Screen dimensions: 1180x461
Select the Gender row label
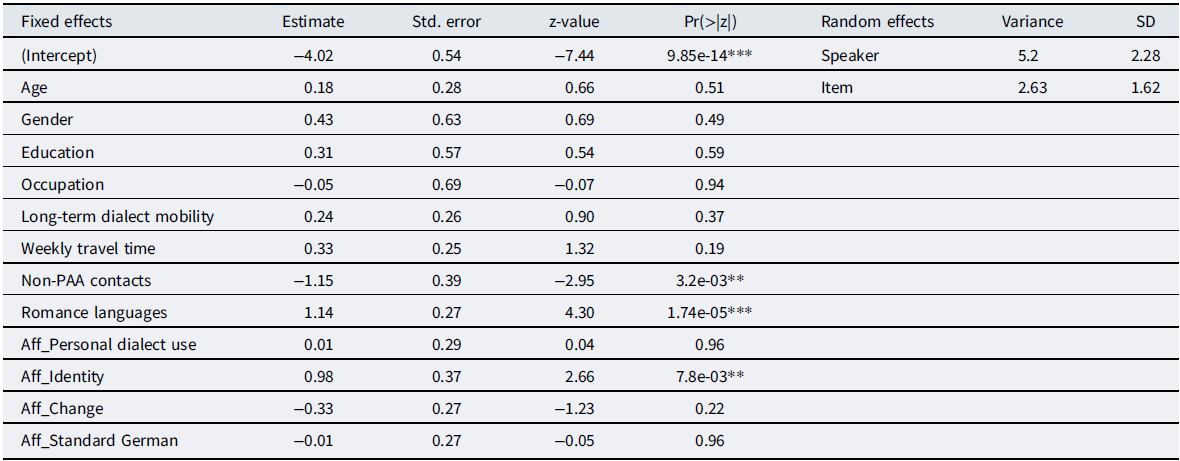46,120
